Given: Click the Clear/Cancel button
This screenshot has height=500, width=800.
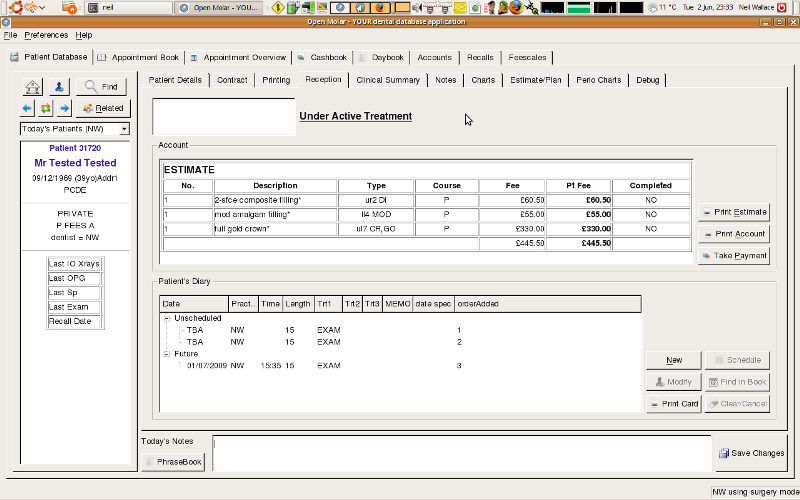Looking at the screenshot, I should click(x=737, y=404).
